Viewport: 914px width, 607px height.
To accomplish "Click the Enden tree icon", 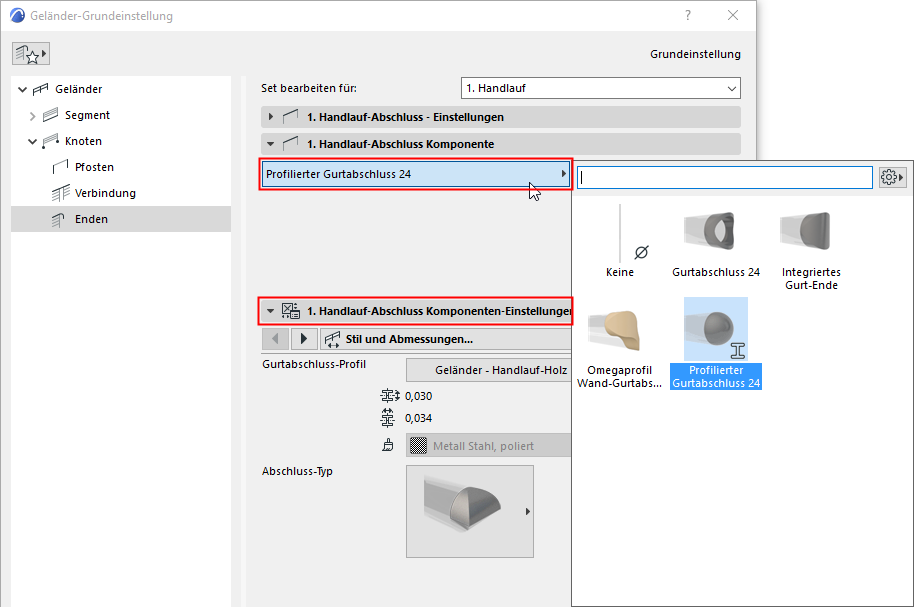I will pyautogui.click(x=58, y=219).
